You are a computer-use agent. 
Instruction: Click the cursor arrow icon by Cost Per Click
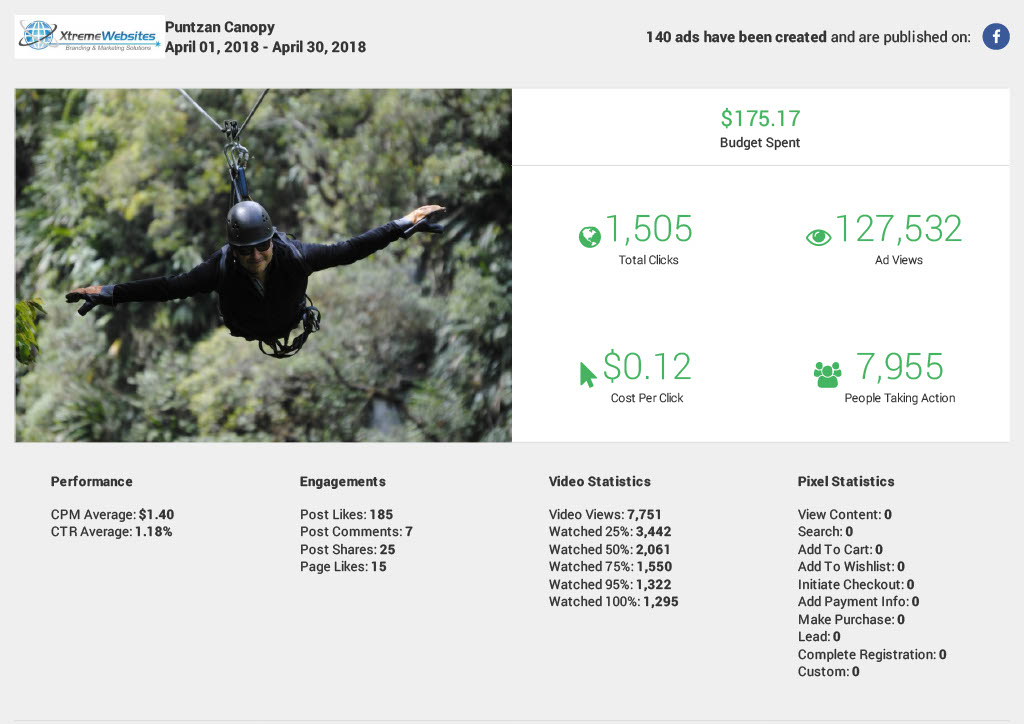pyautogui.click(x=588, y=374)
